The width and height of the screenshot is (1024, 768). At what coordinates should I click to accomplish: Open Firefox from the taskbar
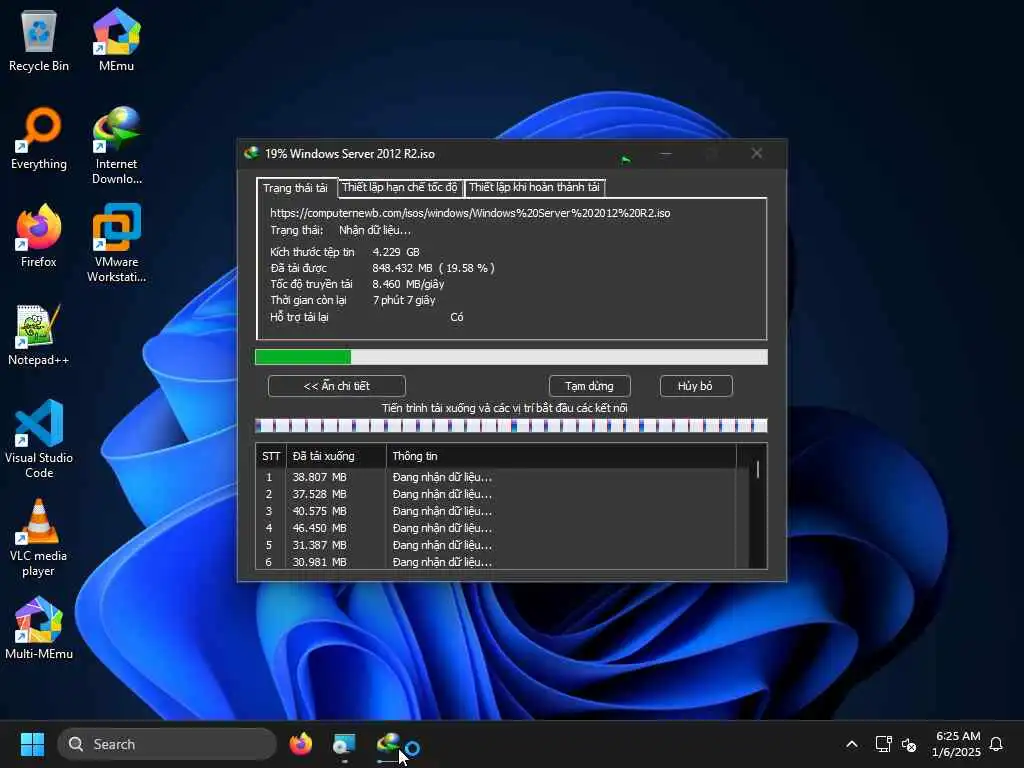tap(300, 744)
